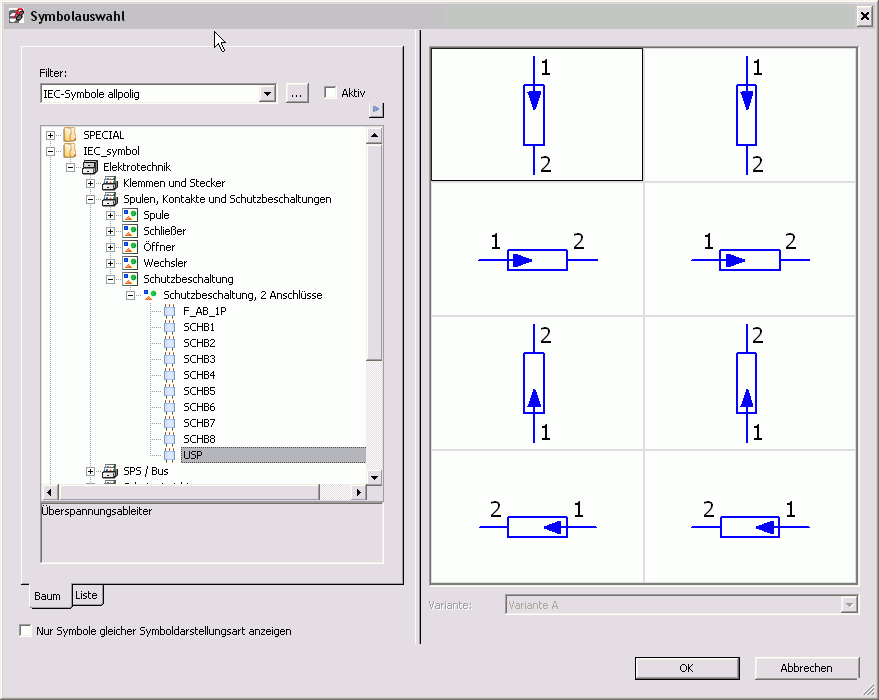The height and width of the screenshot is (700, 879).
Task: Select the F_AB_1P tree entry
Action: click(205, 311)
